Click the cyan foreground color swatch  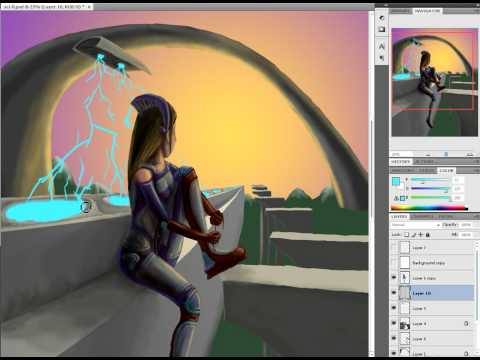pos(396,182)
